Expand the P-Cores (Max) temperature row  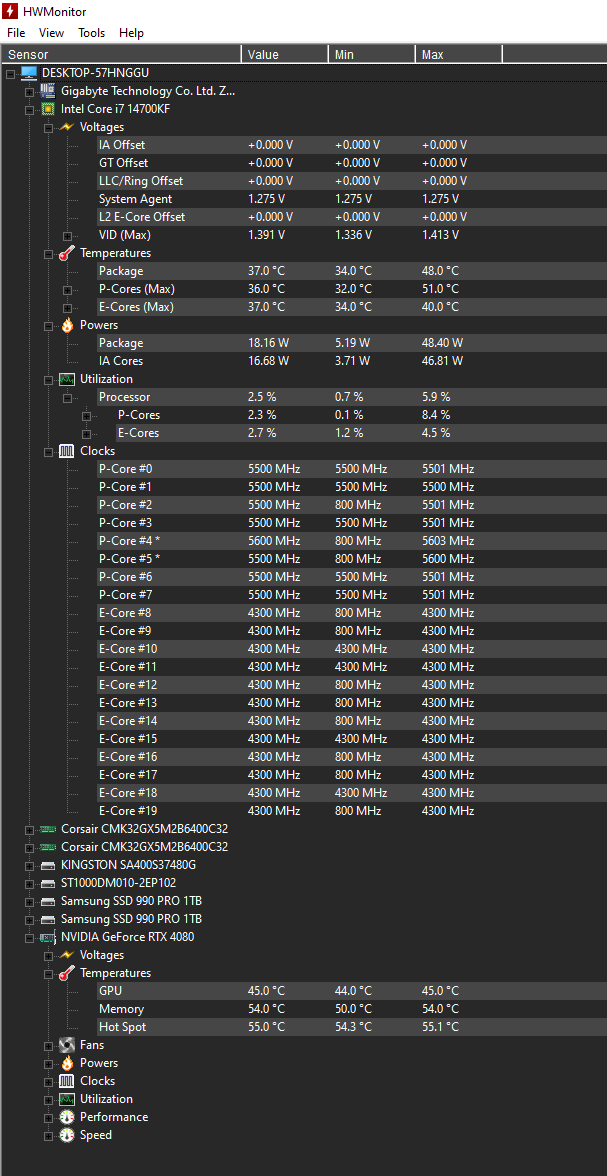[x=67, y=290]
